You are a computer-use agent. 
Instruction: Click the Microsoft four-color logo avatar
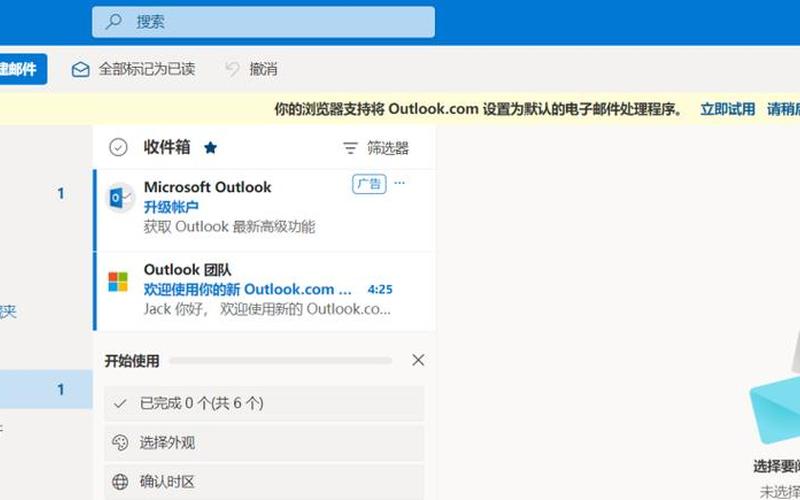click(x=118, y=282)
